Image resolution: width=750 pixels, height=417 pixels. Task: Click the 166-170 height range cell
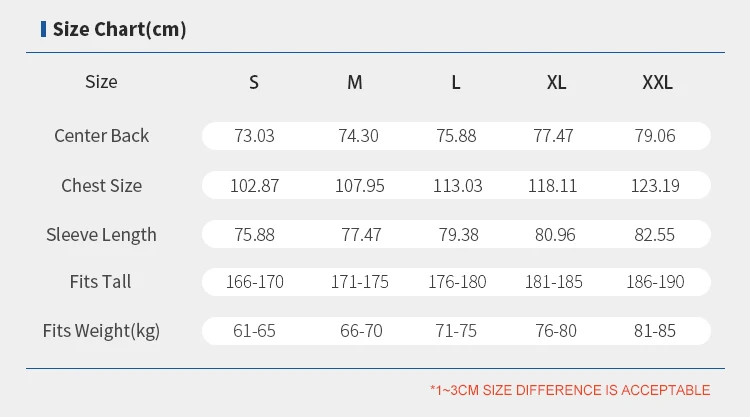pos(254,282)
